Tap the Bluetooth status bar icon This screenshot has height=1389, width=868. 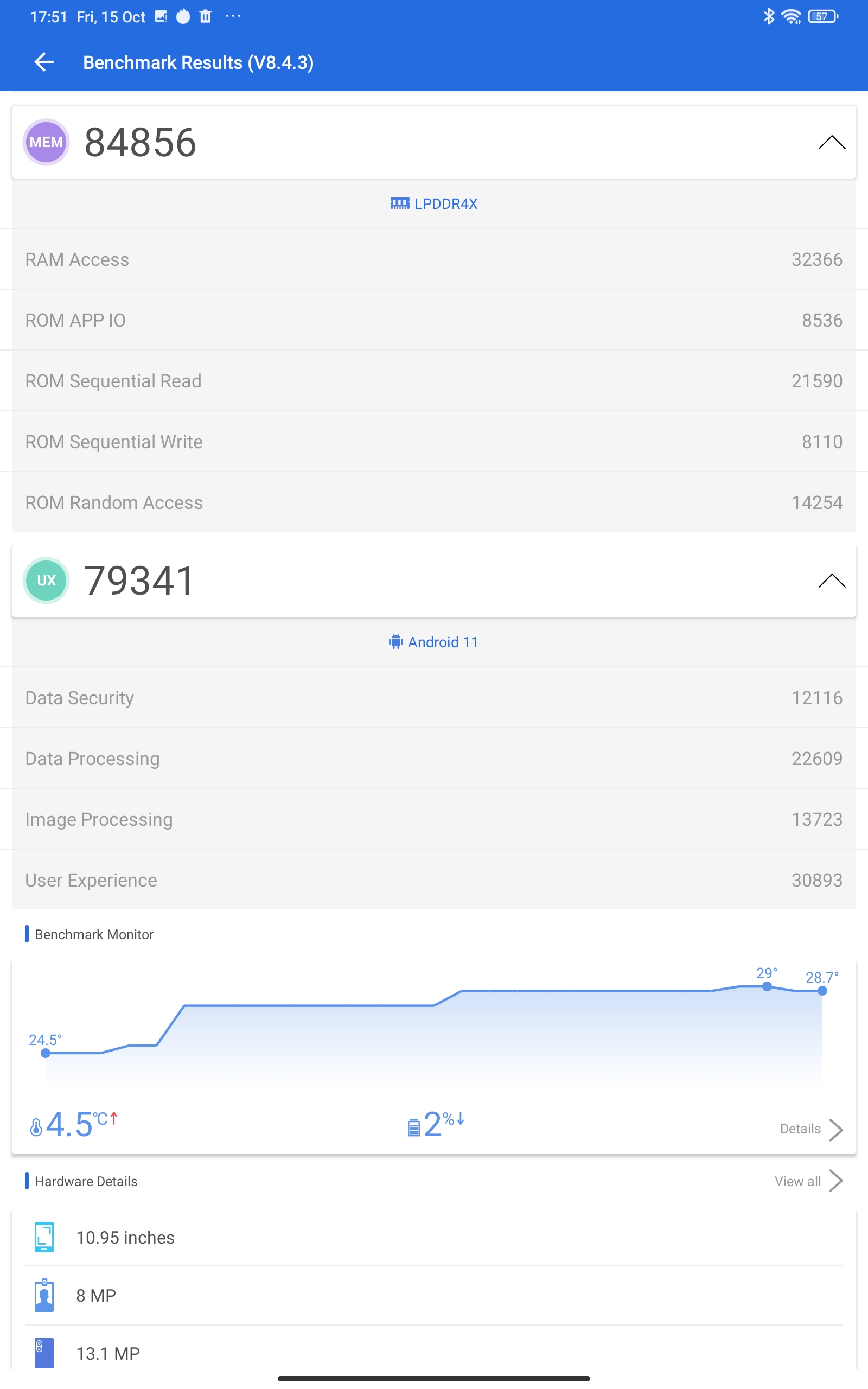point(769,17)
